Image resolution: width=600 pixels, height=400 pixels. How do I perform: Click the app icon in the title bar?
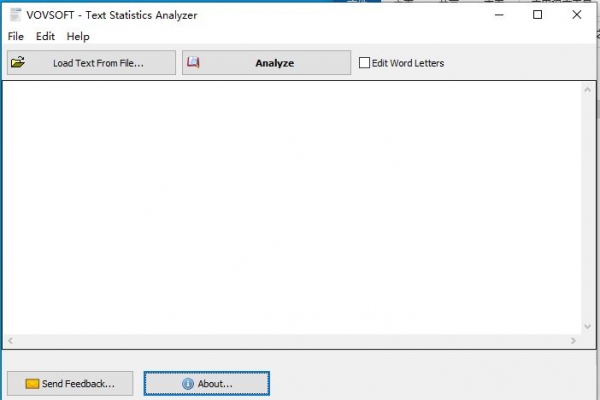click(15, 15)
